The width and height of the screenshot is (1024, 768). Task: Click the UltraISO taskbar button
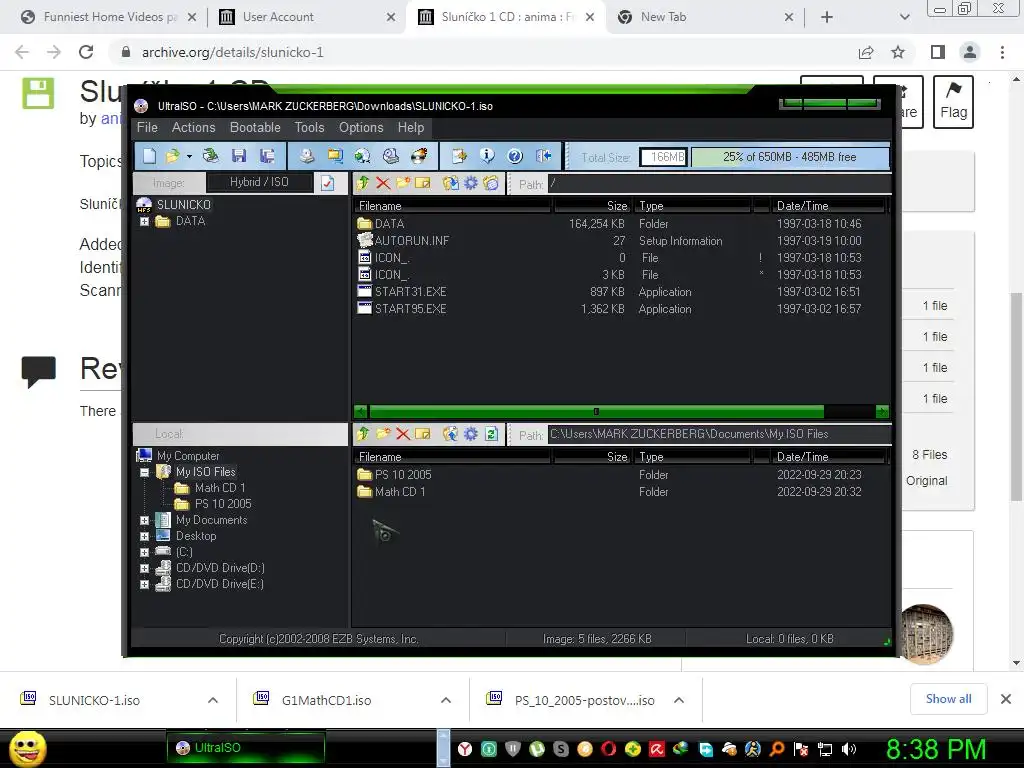pyautogui.click(x=246, y=748)
